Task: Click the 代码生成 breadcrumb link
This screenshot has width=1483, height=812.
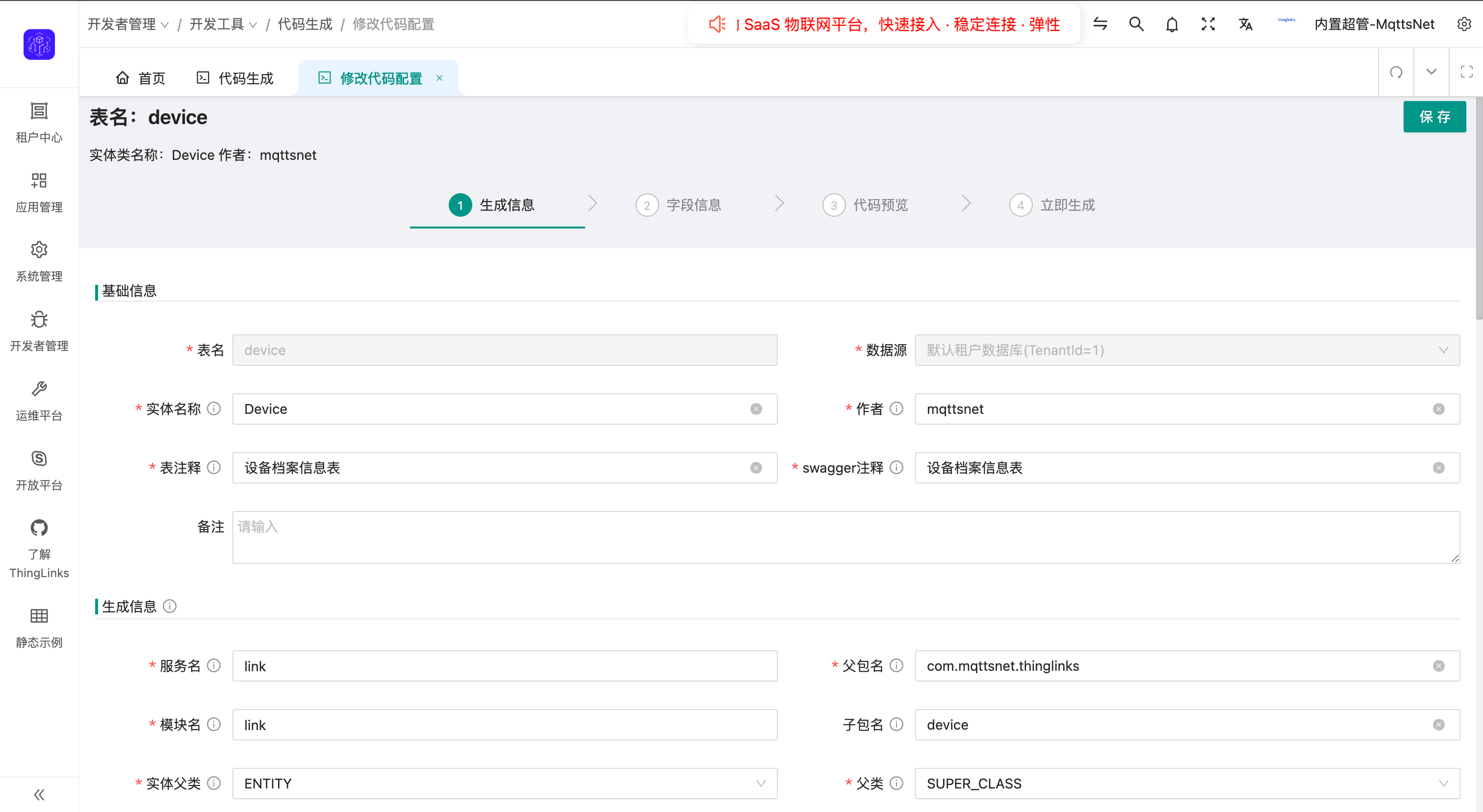Action: pyautogui.click(x=305, y=24)
